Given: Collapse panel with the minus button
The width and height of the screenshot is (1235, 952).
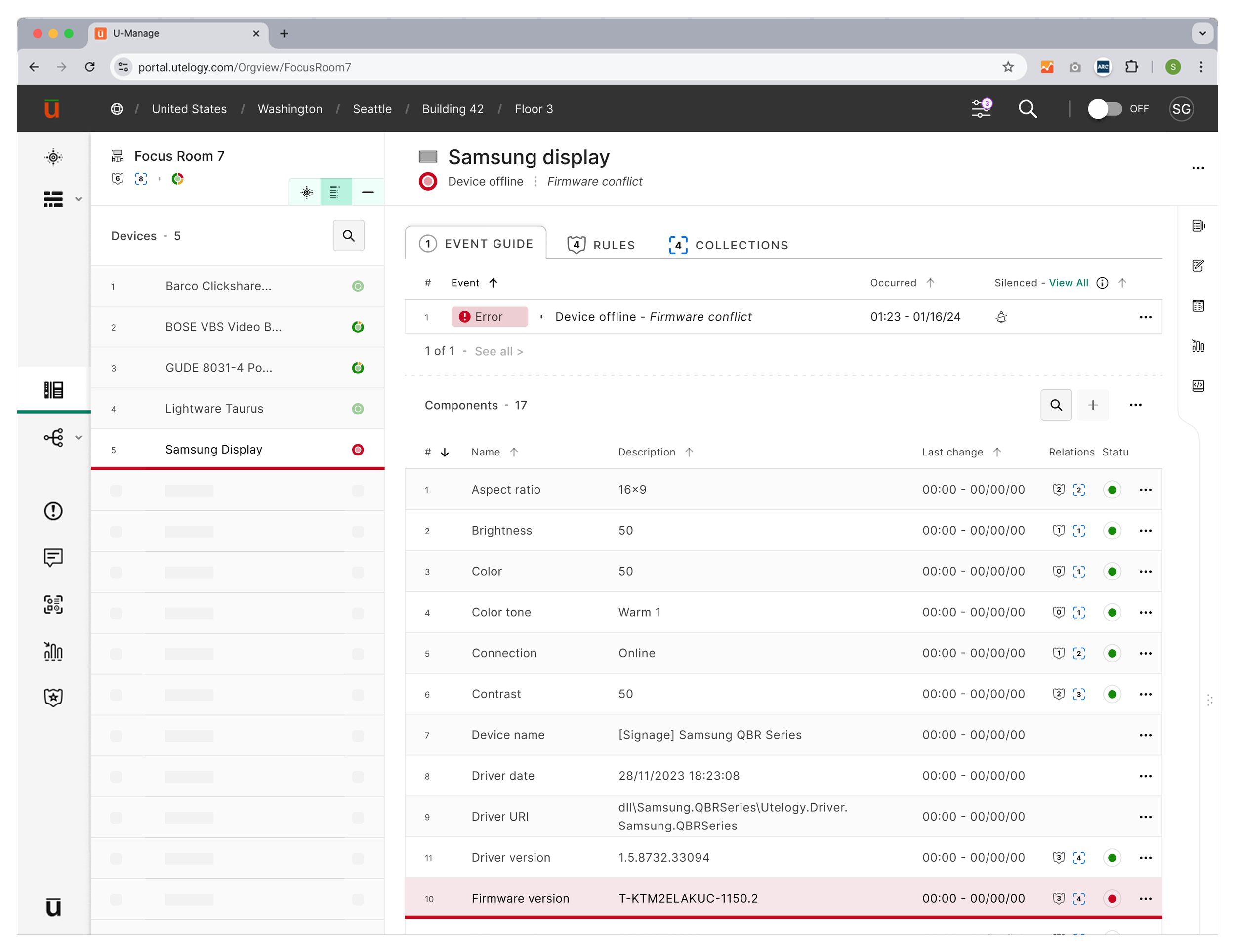Looking at the screenshot, I should click(x=368, y=192).
